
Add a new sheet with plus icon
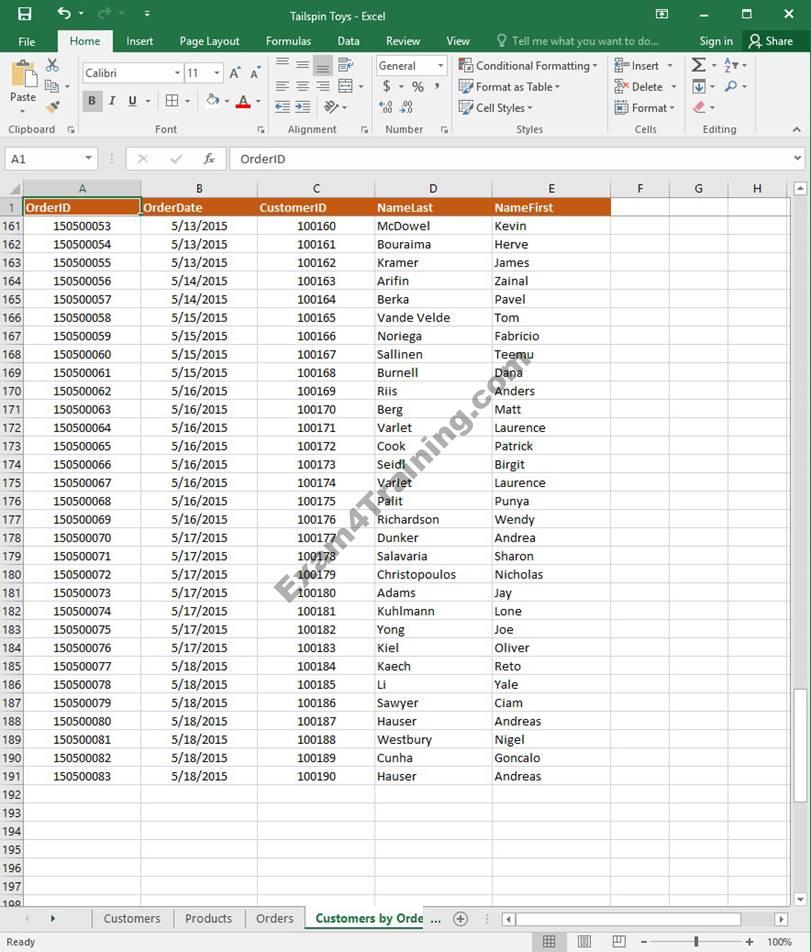[x=460, y=918]
